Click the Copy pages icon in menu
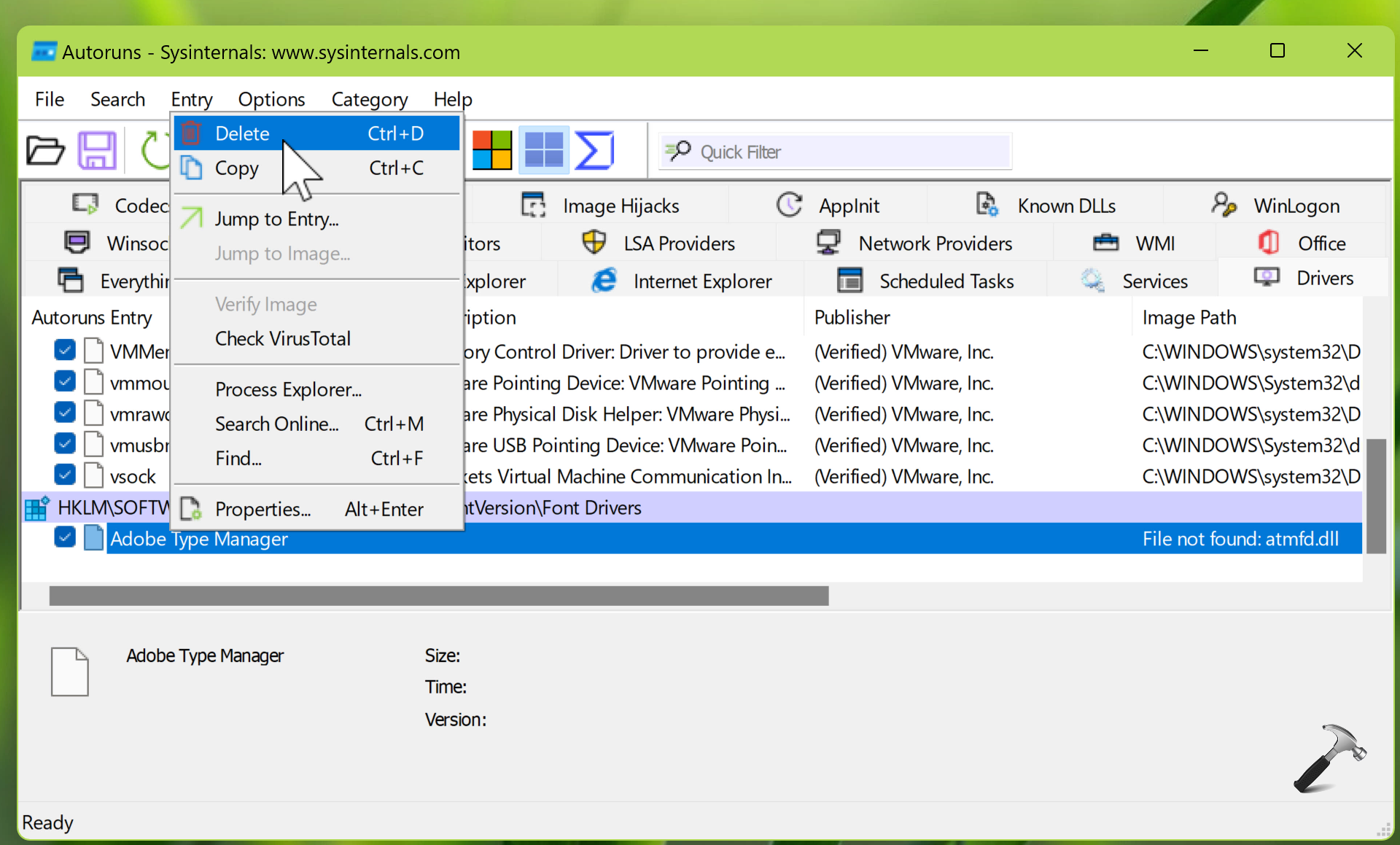1400x845 pixels. point(191,168)
